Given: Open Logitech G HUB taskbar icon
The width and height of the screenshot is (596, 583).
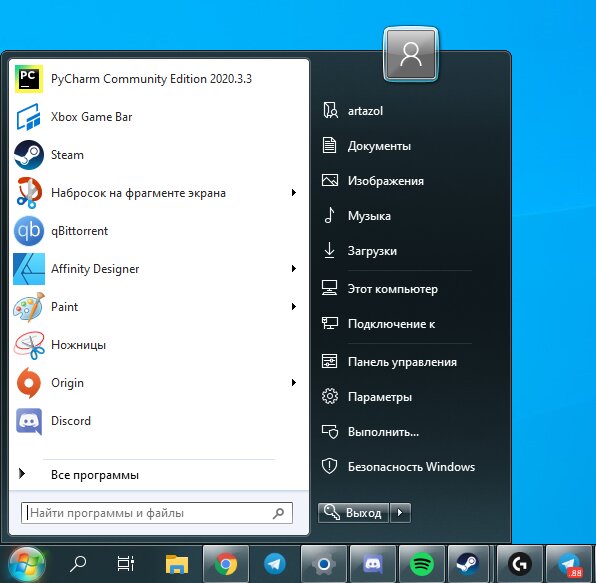Looking at the screenshot, I should tap(520, 564).
